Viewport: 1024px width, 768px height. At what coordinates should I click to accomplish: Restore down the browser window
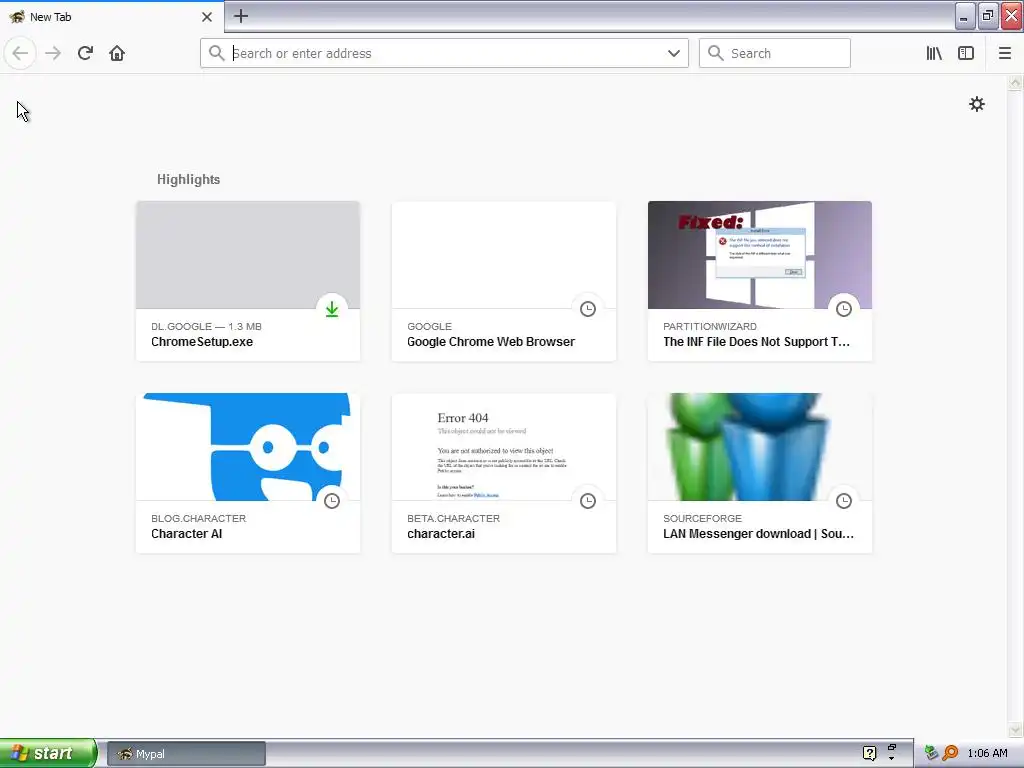coord(987,16)
